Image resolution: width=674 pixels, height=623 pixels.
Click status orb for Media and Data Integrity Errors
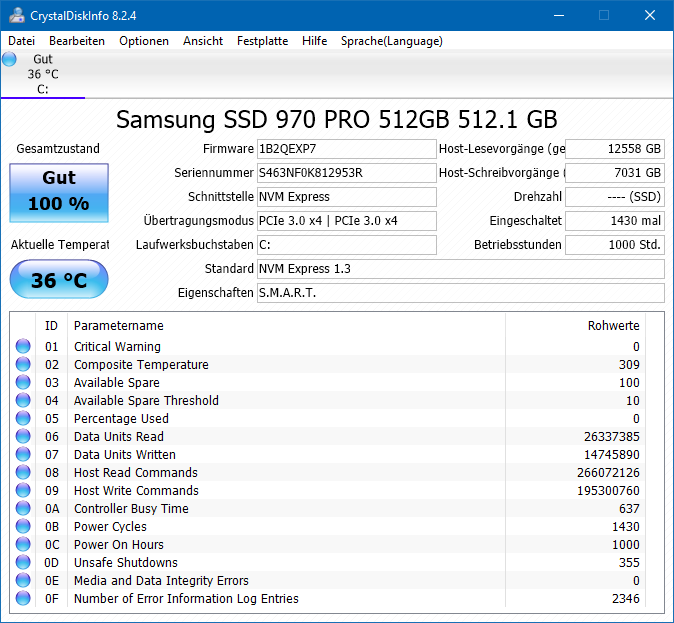23,580
